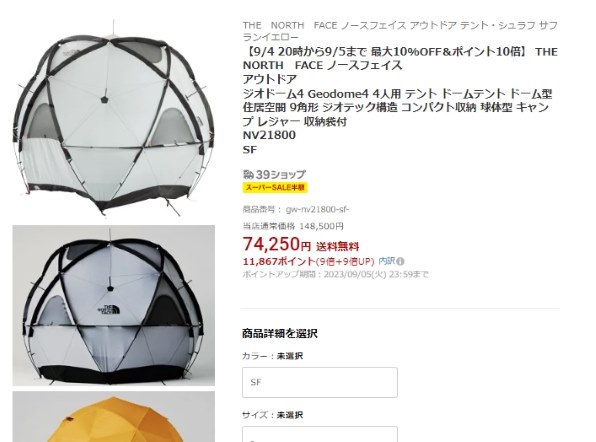Image resolution: width=596 pixels, height=442 pixels.
Task: Click the red 74,250円 price
Action: click(x=277, y=244)
